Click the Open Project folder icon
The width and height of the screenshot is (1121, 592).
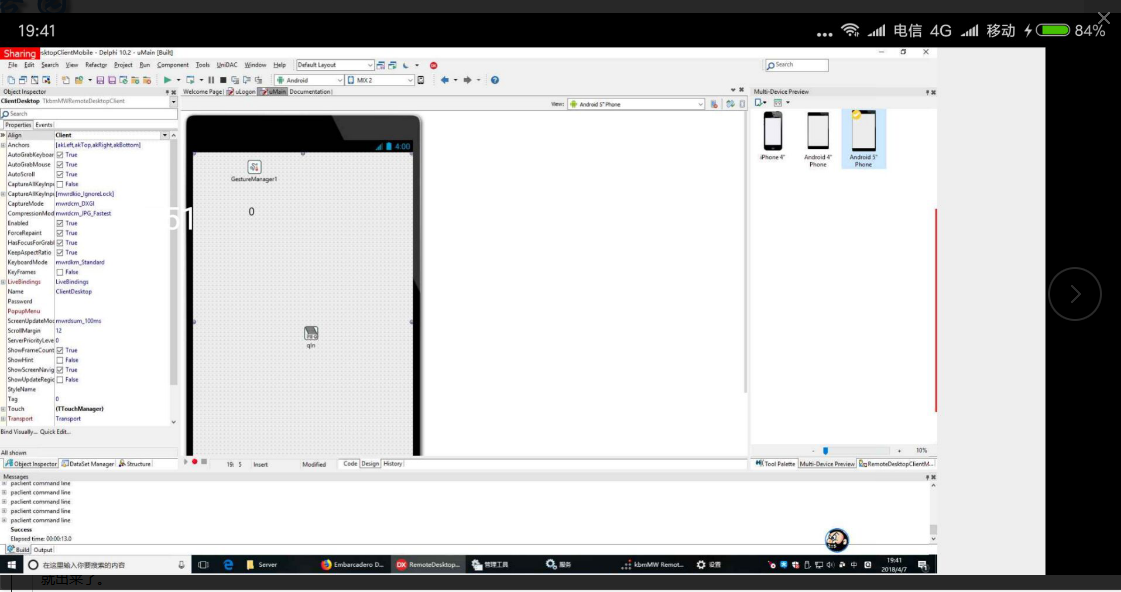79,80
